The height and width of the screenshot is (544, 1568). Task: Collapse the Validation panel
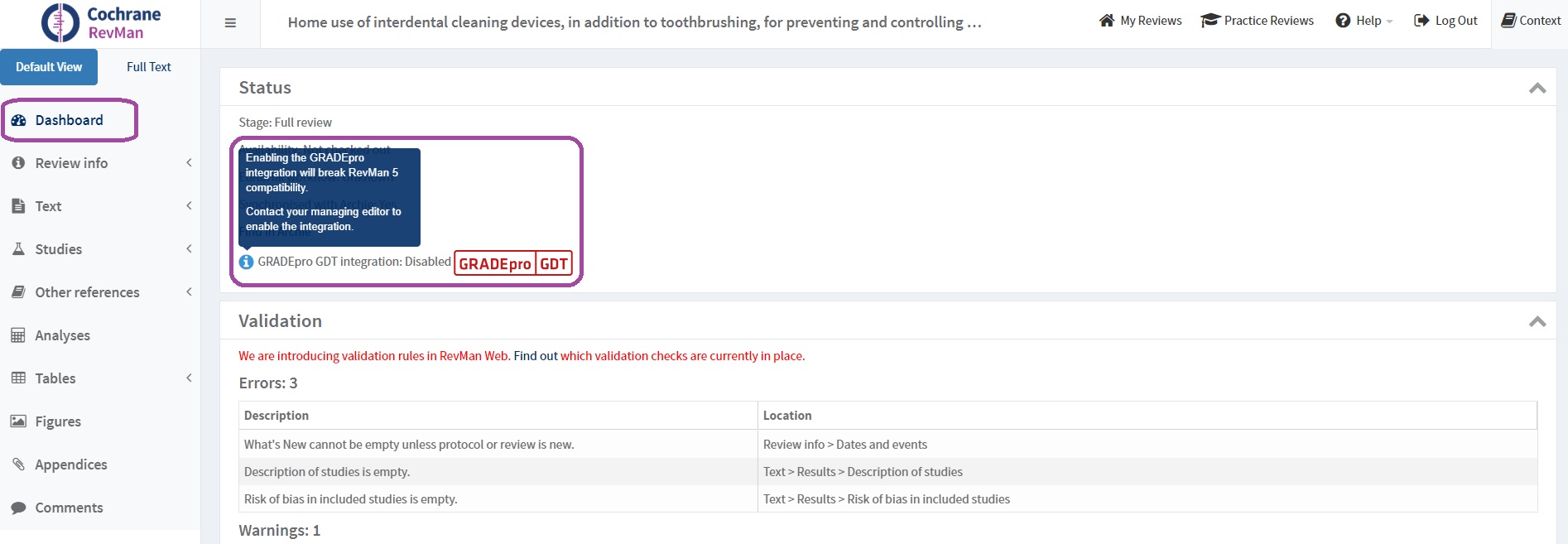point(1537,321)
